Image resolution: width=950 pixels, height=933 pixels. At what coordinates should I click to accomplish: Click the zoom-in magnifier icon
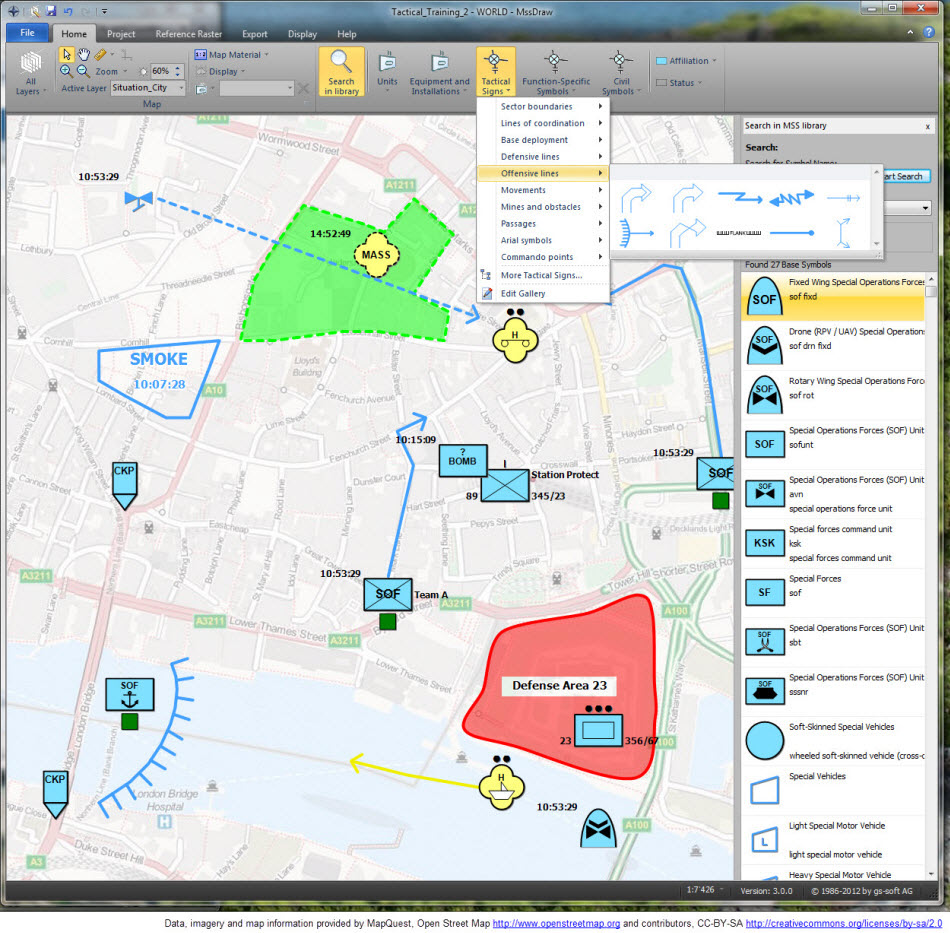66,71
